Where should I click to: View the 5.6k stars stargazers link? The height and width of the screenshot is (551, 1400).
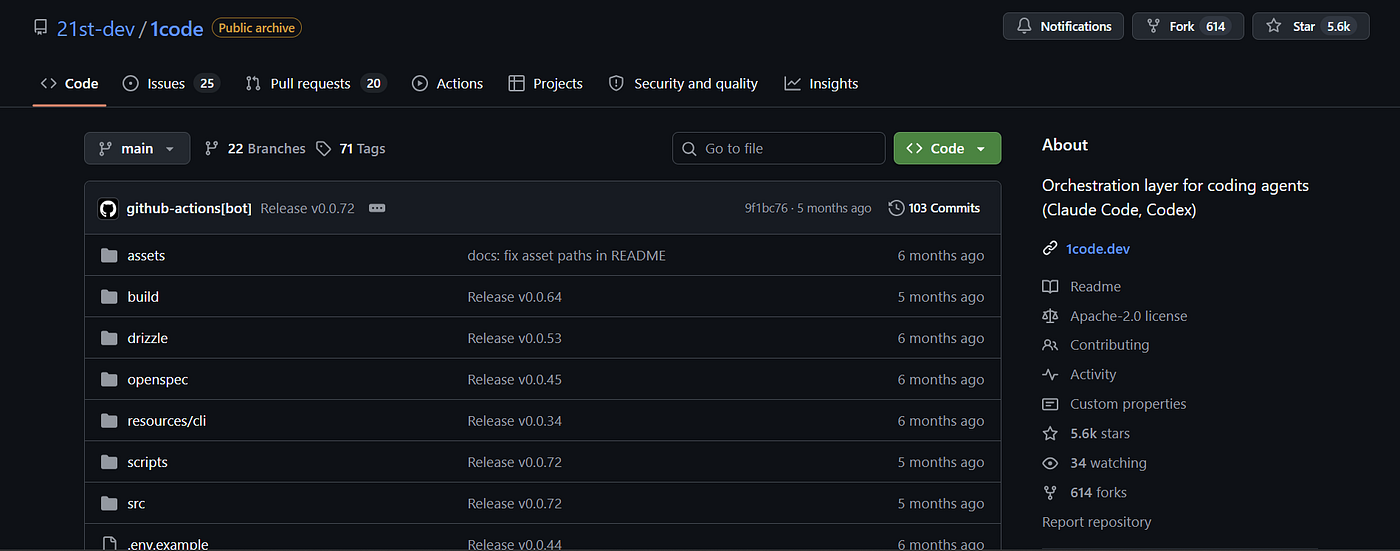1100,433
